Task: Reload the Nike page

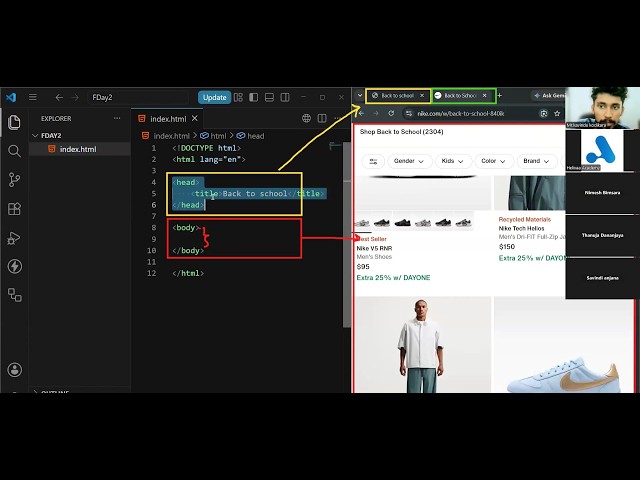Action: [x=391, y=113]
